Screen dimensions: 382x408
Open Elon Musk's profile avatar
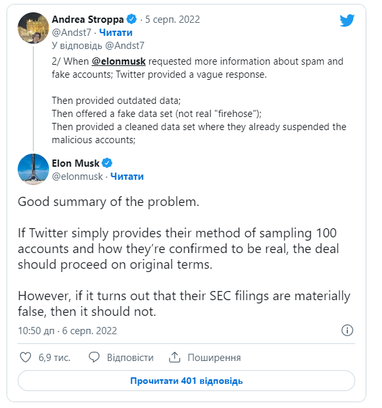[33, 169]
